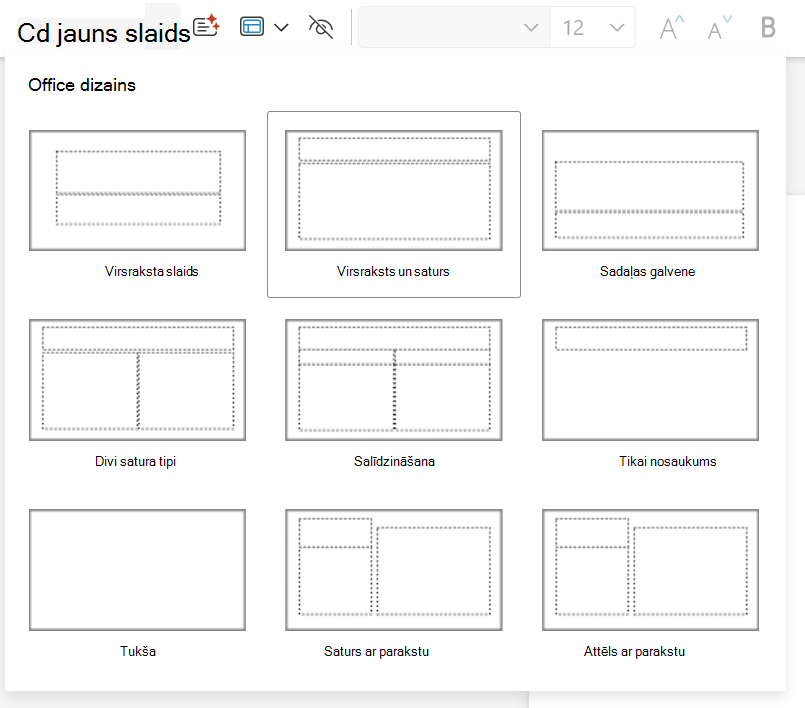The width and height of the screenshot is (805, 708).
Task: Click the Divi satura tipi label text
Action: click(x=136, y=461)
